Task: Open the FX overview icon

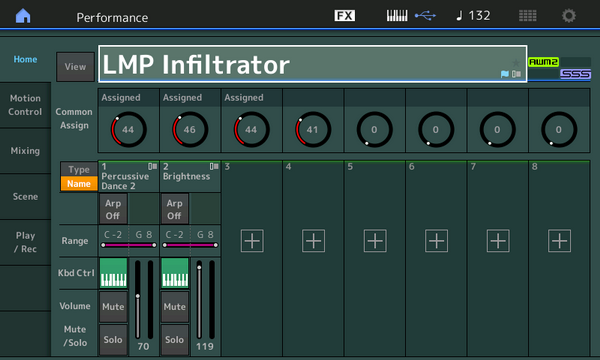Action: pyautogui.click(x=344, y=16)
